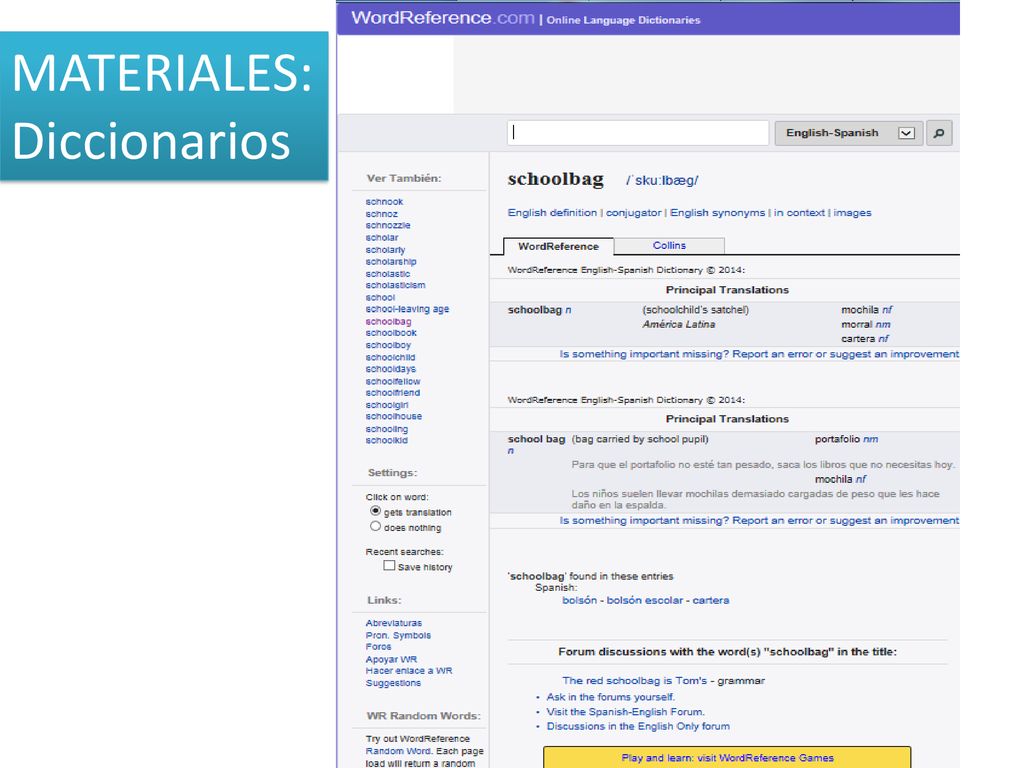Open the images link
Screen dimensions: 1024x768
coord(852,213)
